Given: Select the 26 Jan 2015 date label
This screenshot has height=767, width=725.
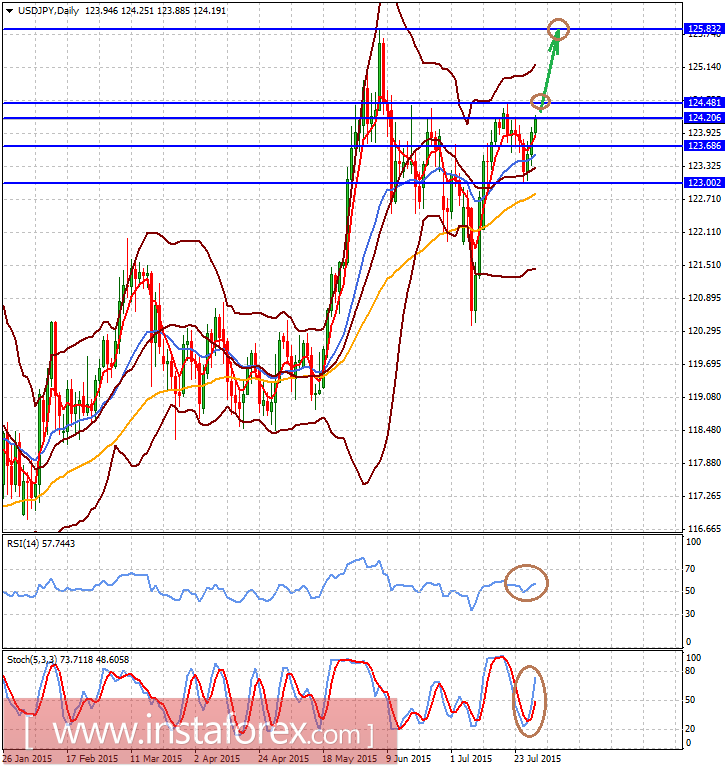Looking at the screenshot, I should click(27, 758).
